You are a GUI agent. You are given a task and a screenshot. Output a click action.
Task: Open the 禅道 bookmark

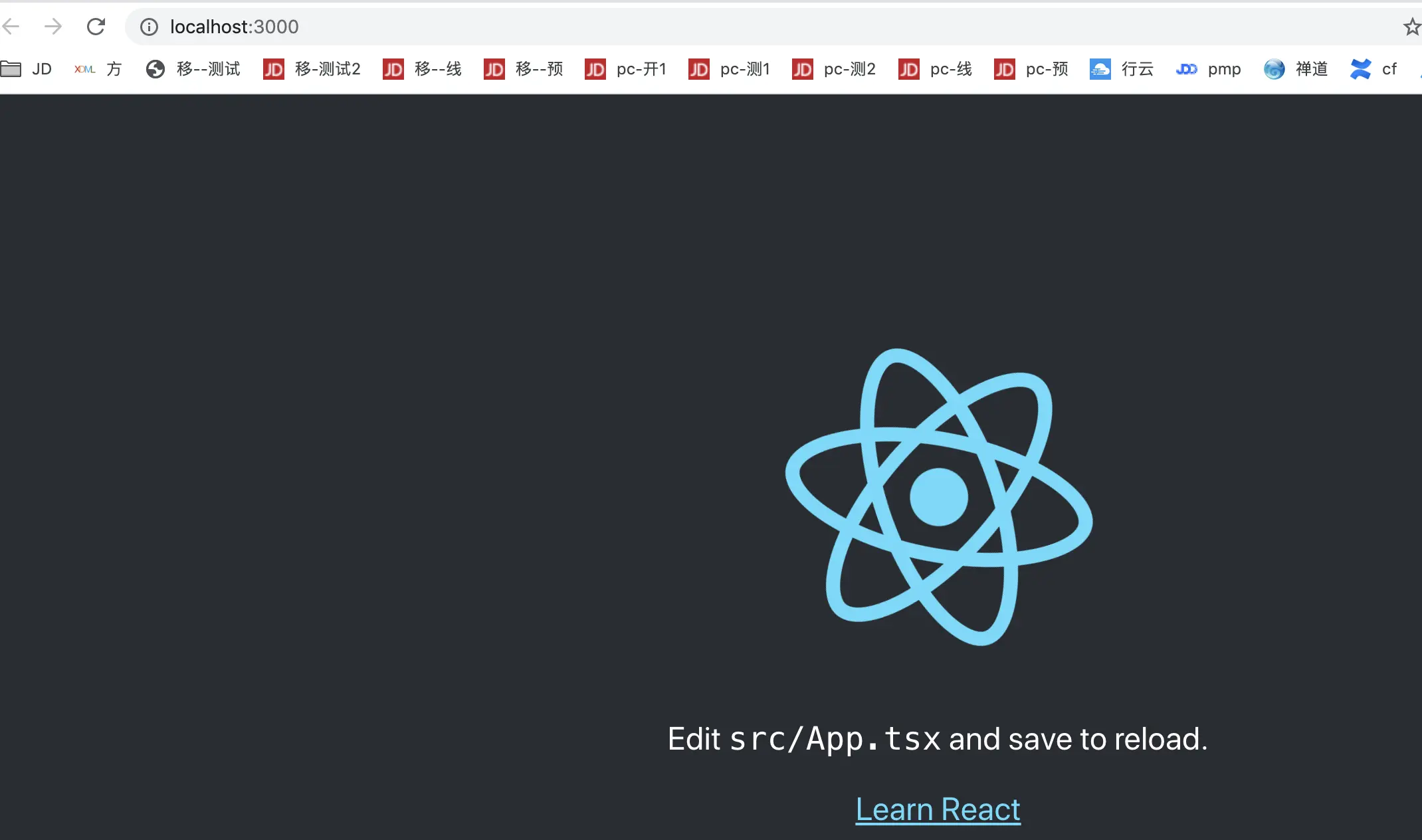coord(1296,69)
